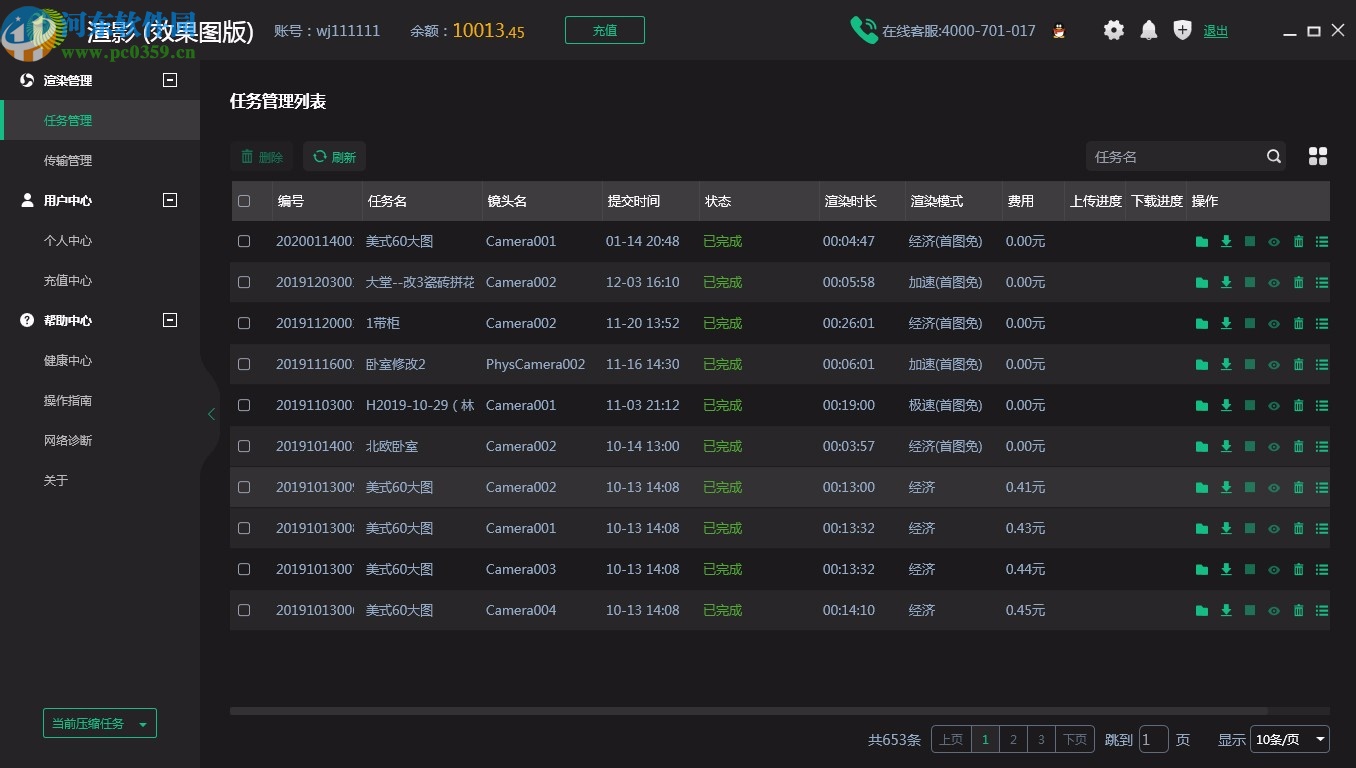The width and height of the screenshot is (1356, 768).
Task: Stop the 卧室修改2 render task
Action: tap(1250, 365)
